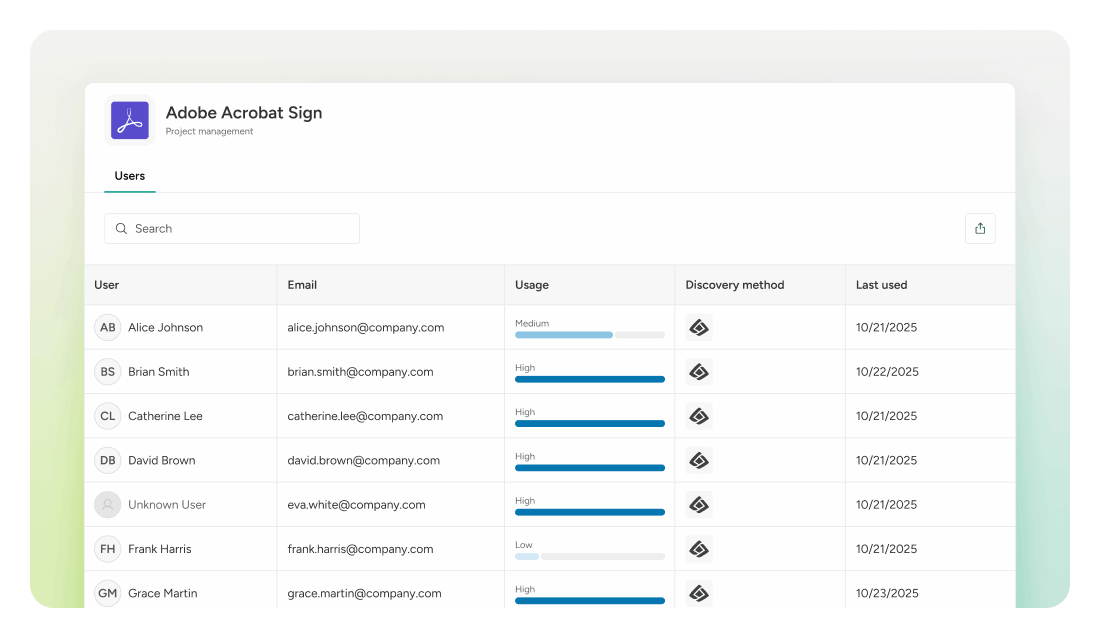The width and height of the screenshot is (1100, 636).
Task: Click the FH avatar for Frank Harris
Action: 108,549
